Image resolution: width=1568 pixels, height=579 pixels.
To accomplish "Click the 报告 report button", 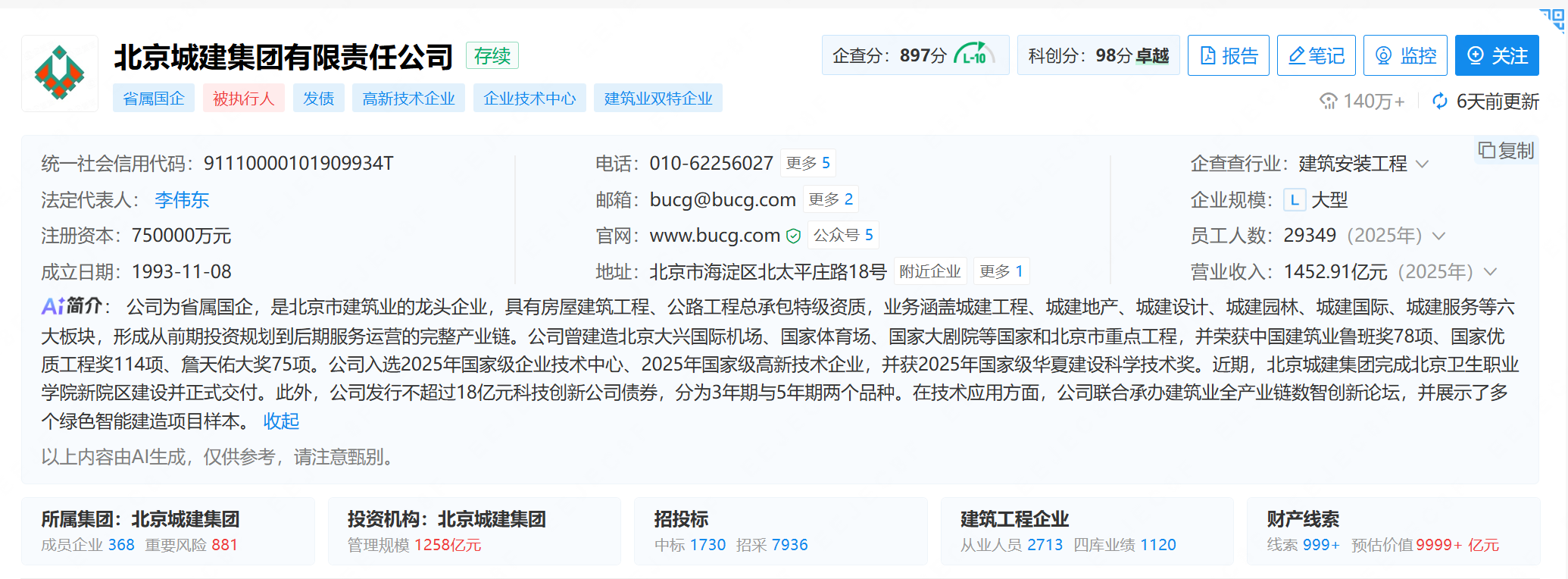I will coord(1229,55).
